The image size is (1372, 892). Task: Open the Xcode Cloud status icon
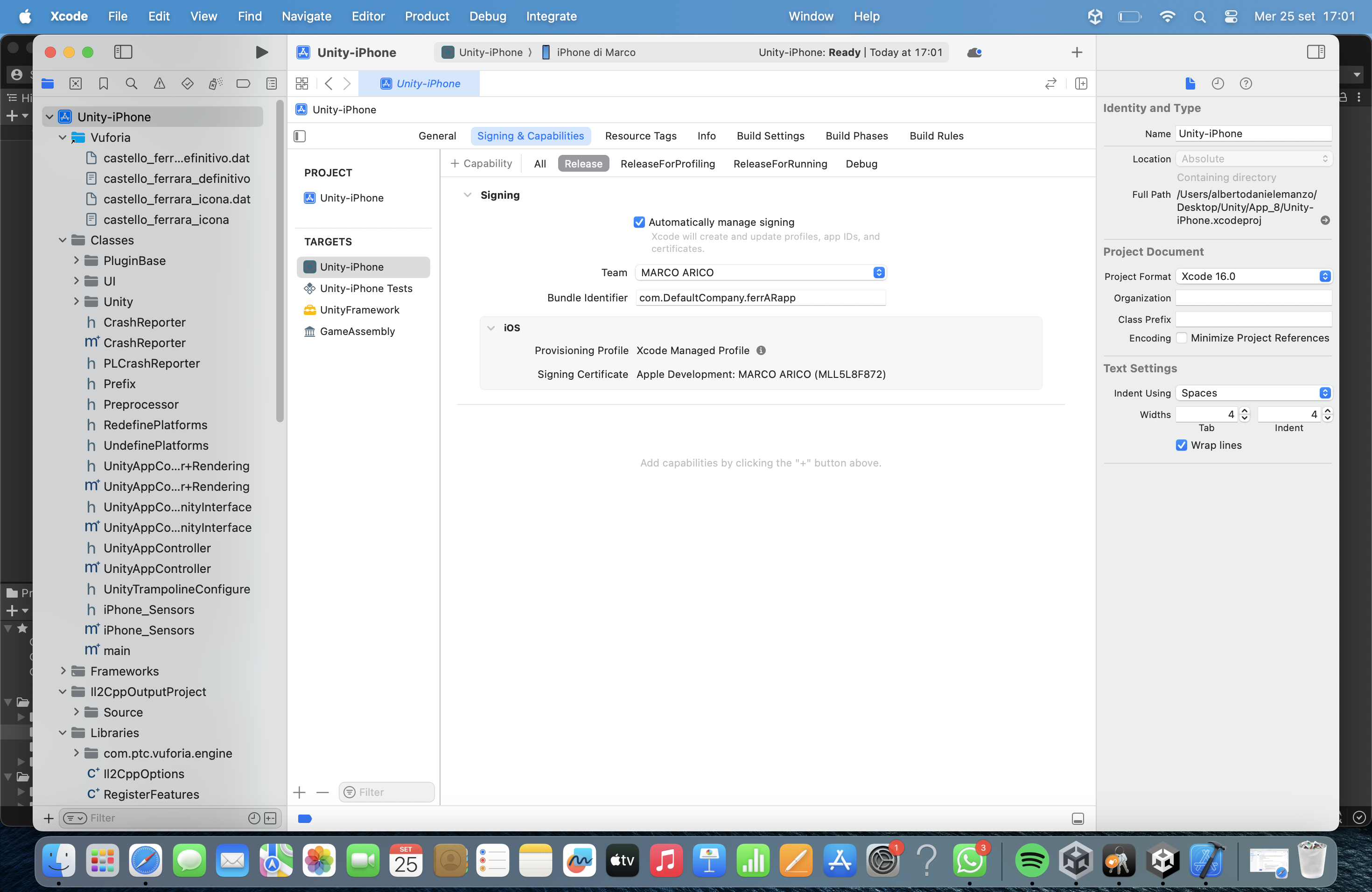975,52
